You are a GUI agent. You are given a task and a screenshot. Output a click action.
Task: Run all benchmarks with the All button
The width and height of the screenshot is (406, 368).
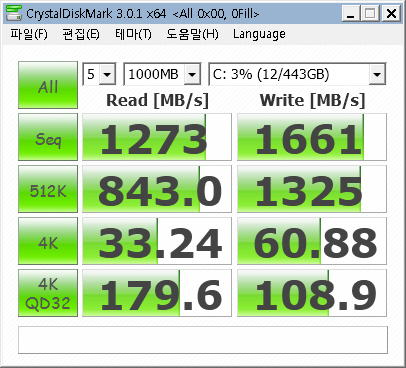coord(48,85)
